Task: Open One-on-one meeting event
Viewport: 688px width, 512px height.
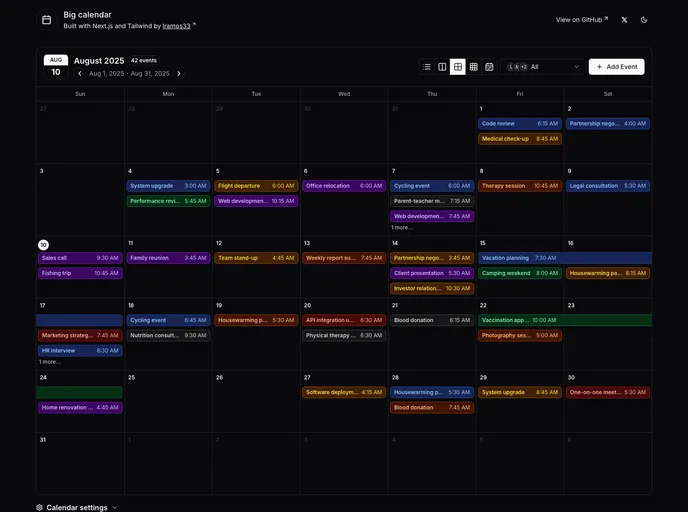Action: click(x=608, y=392)
